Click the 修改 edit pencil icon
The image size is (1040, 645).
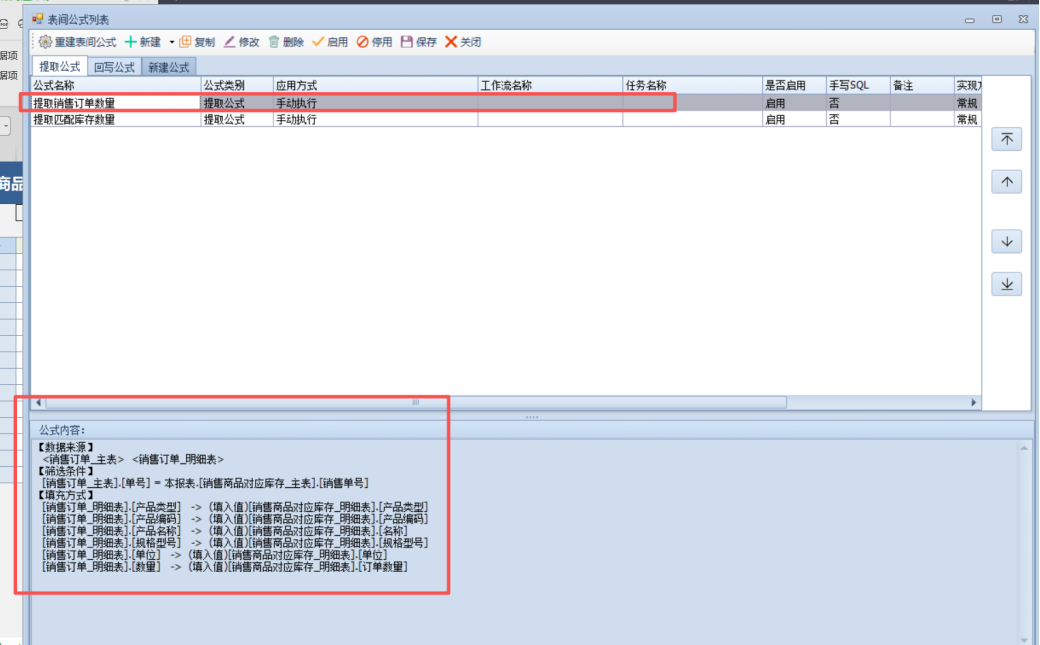(241, 42)
